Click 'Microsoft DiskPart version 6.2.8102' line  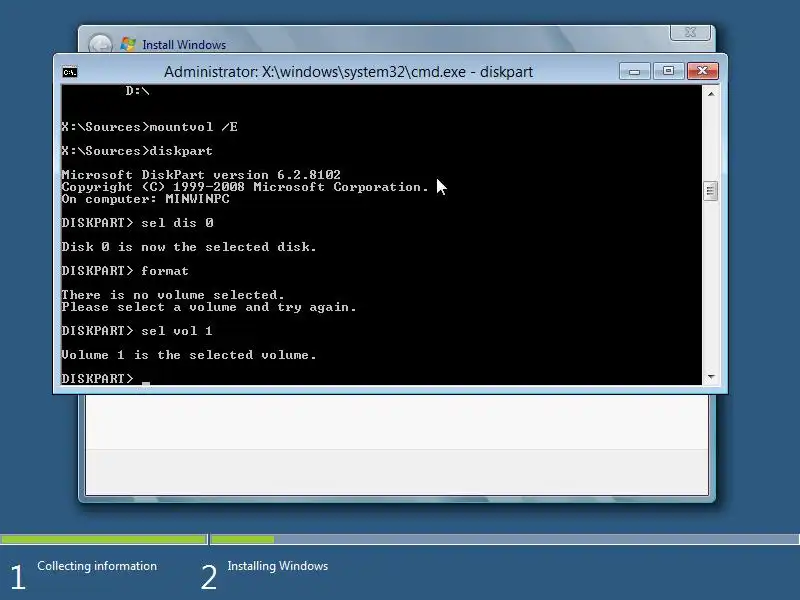tap(201, 175)
